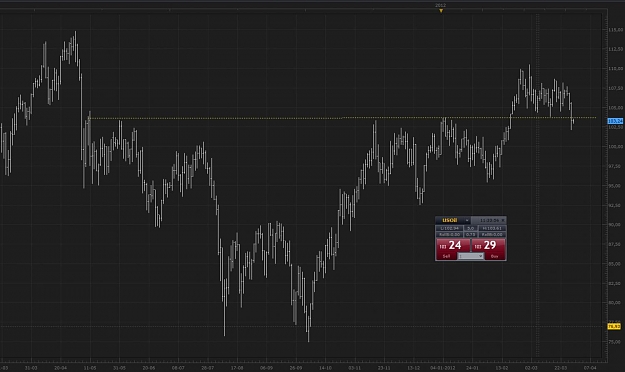This screenshot has height=372, width=625.
Task: Click the 04-01-2012 date on time axis
Action: click(443, 368)
